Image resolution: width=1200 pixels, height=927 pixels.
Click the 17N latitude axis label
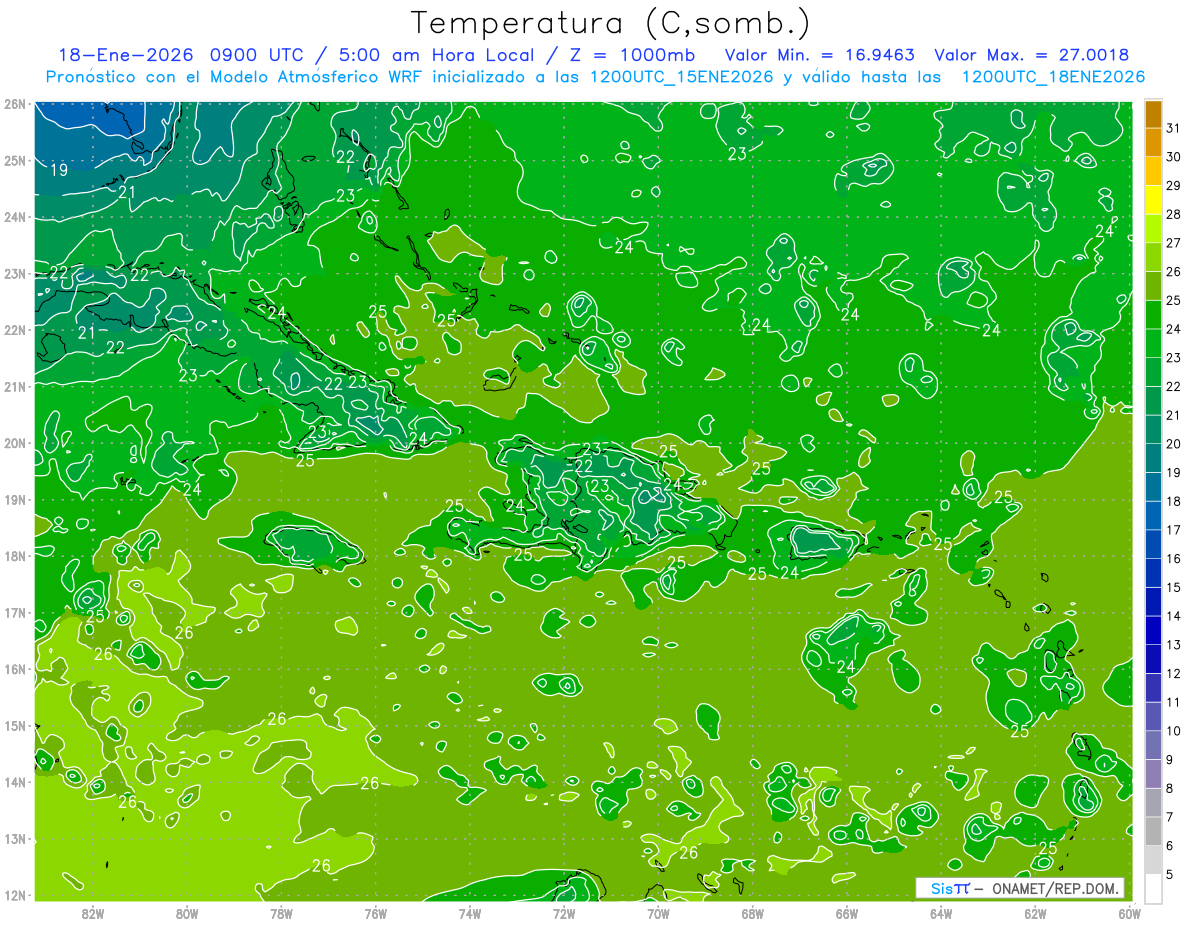click(x=14, y=612)
